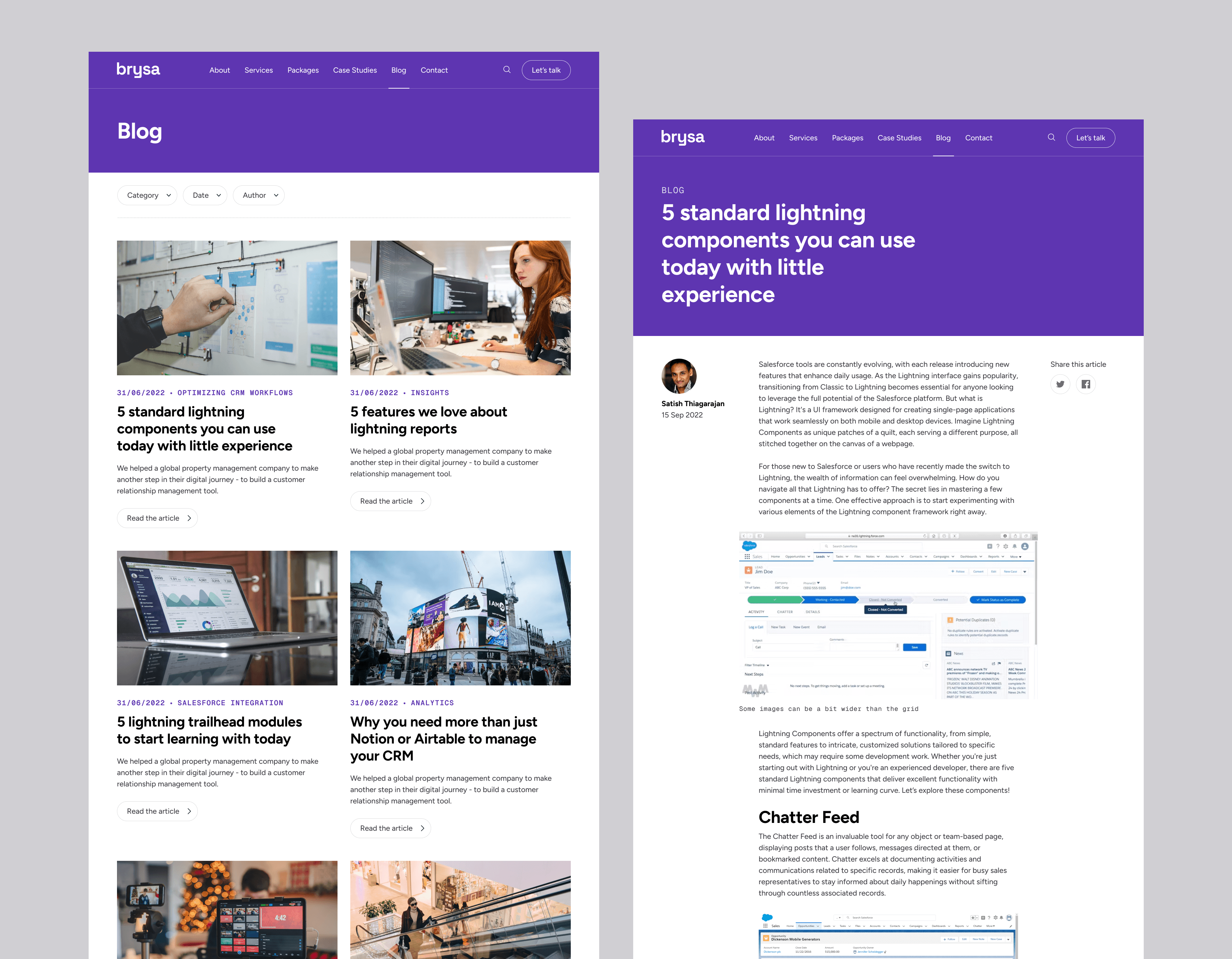
Task: Click the whiteboard workflow article thumbnail
Action: click(227, 308)
